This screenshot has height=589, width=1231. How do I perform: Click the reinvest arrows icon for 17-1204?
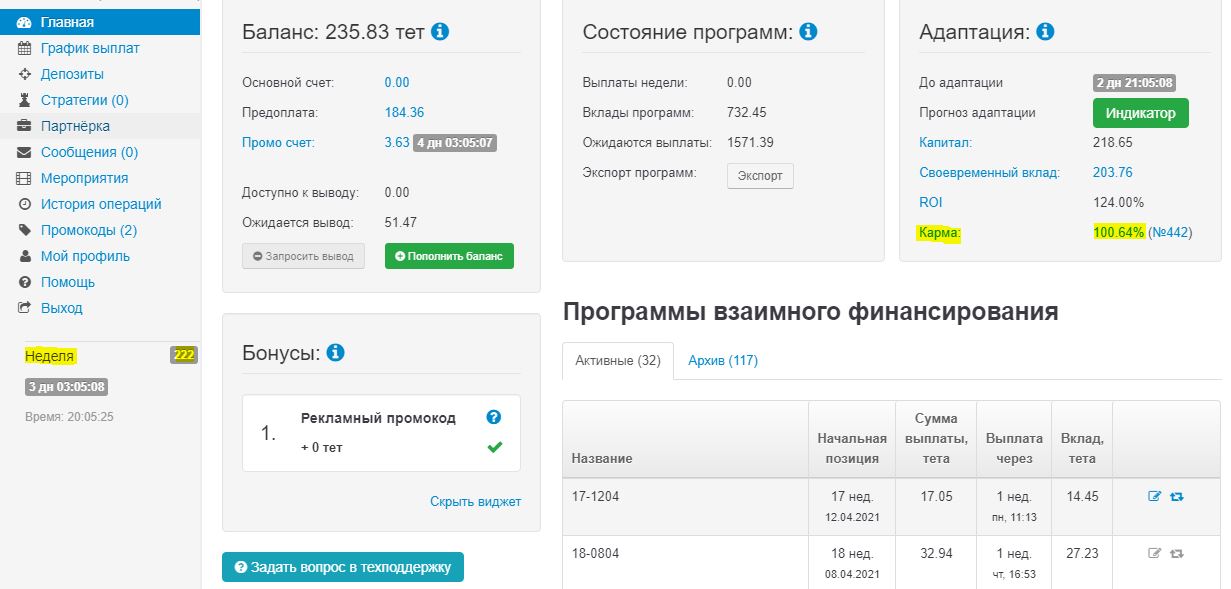point(1177,496)
